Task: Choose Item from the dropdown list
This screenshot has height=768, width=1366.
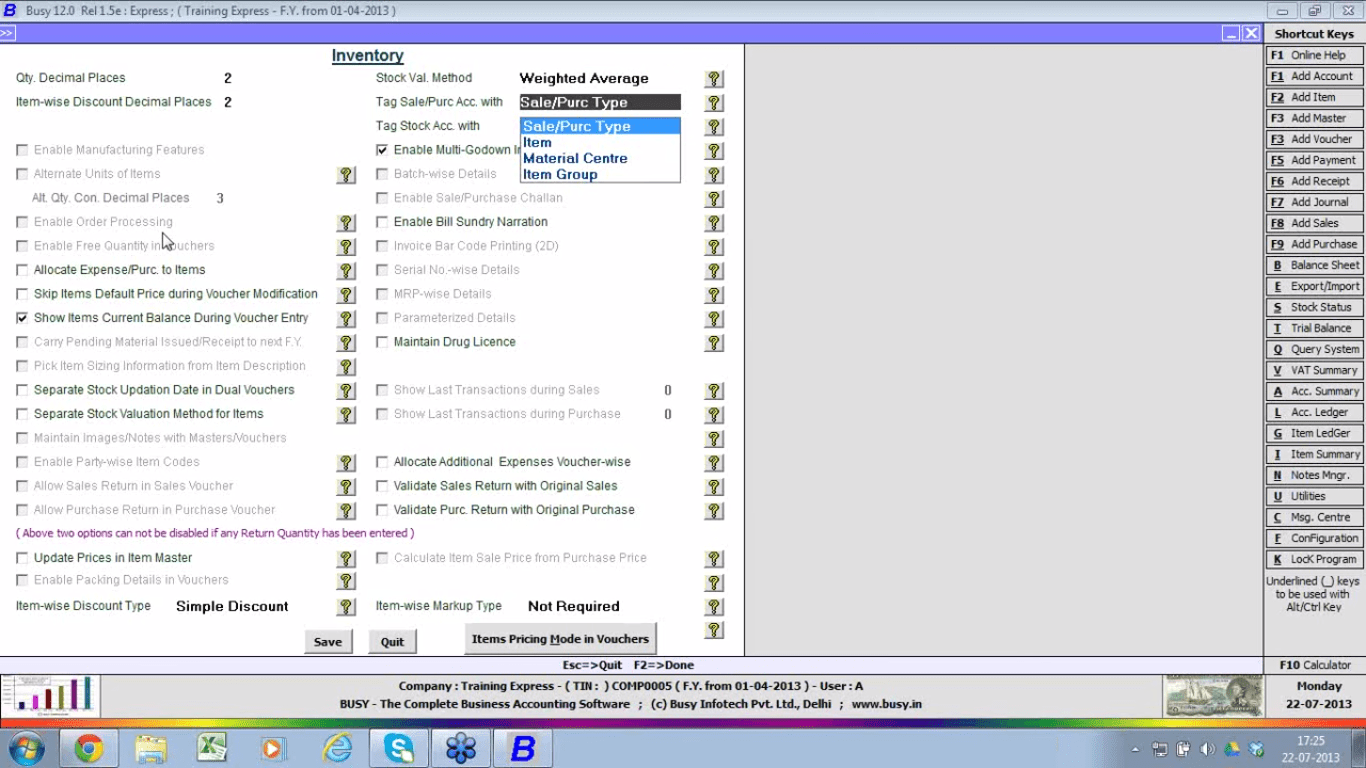Action: click(600, 142)
